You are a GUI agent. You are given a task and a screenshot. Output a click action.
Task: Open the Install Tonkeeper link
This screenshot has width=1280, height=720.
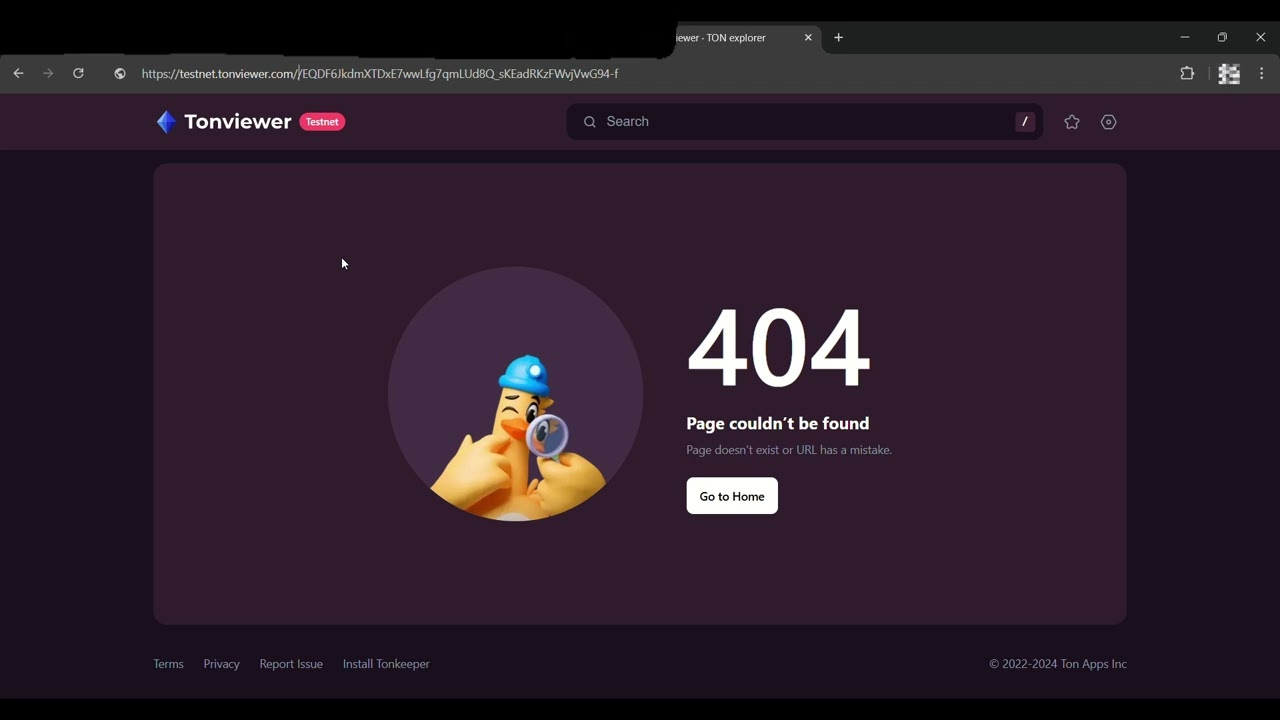pos(386,664)
